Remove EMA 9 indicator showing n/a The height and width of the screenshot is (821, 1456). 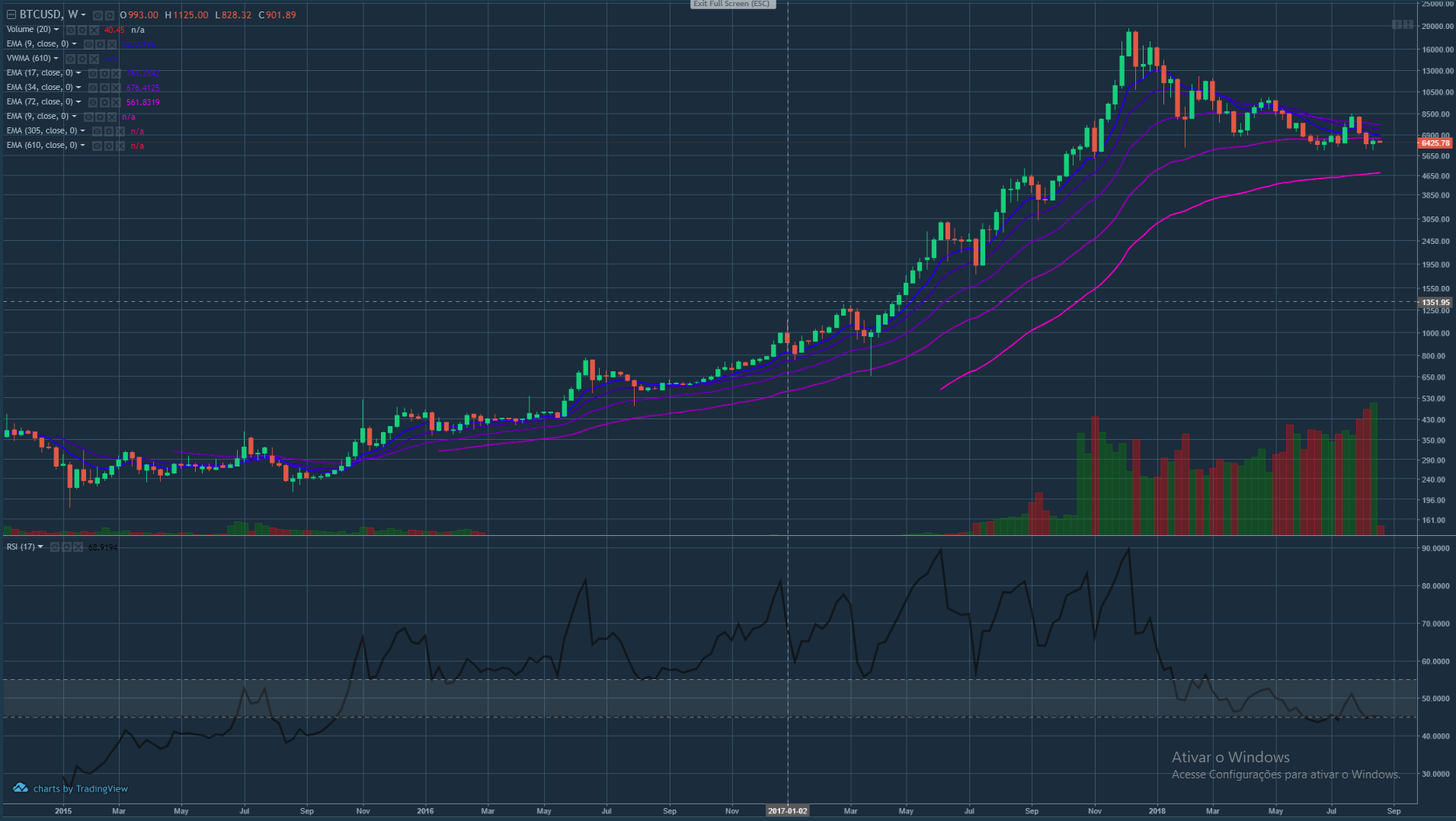coord(112,117)
